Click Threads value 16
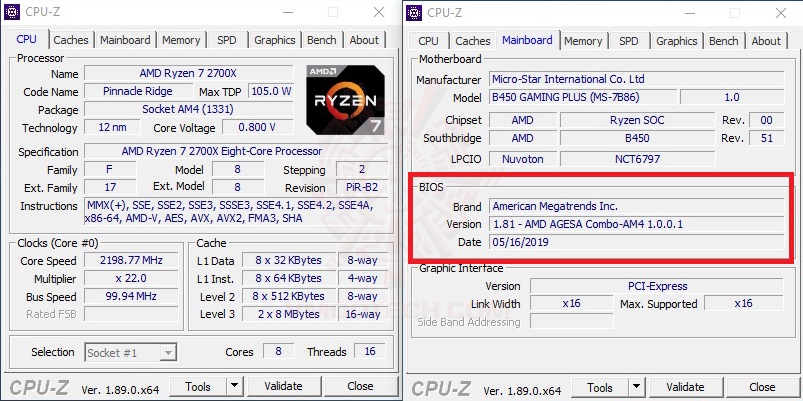803x401 pixels. click(x=370, y=351)
